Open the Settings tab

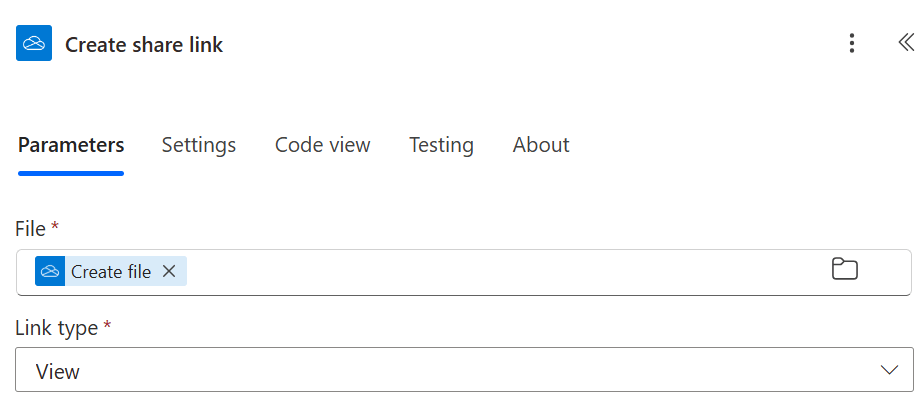pyautogui.click(x=199, y=145)
